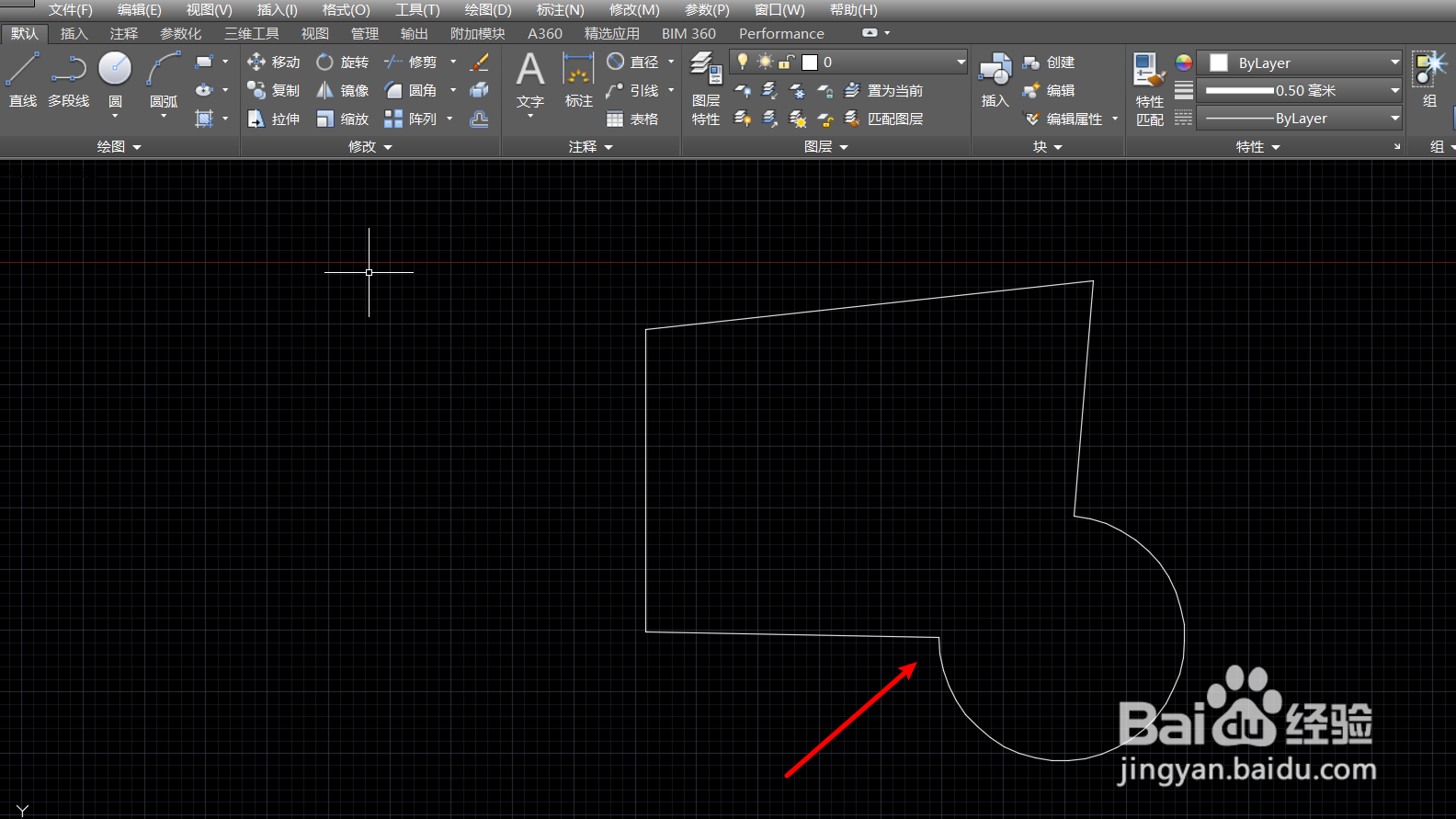
Task: Click the Erase tool icon in 修改 panel
Action: point(479,62)
